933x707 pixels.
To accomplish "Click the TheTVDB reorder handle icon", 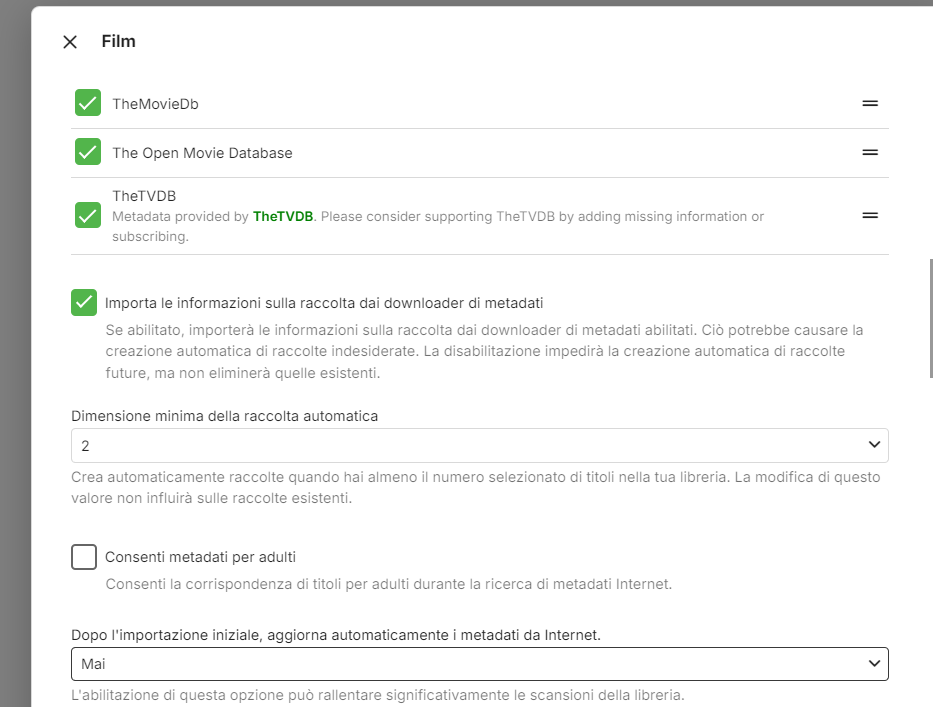I will (870, 216).
